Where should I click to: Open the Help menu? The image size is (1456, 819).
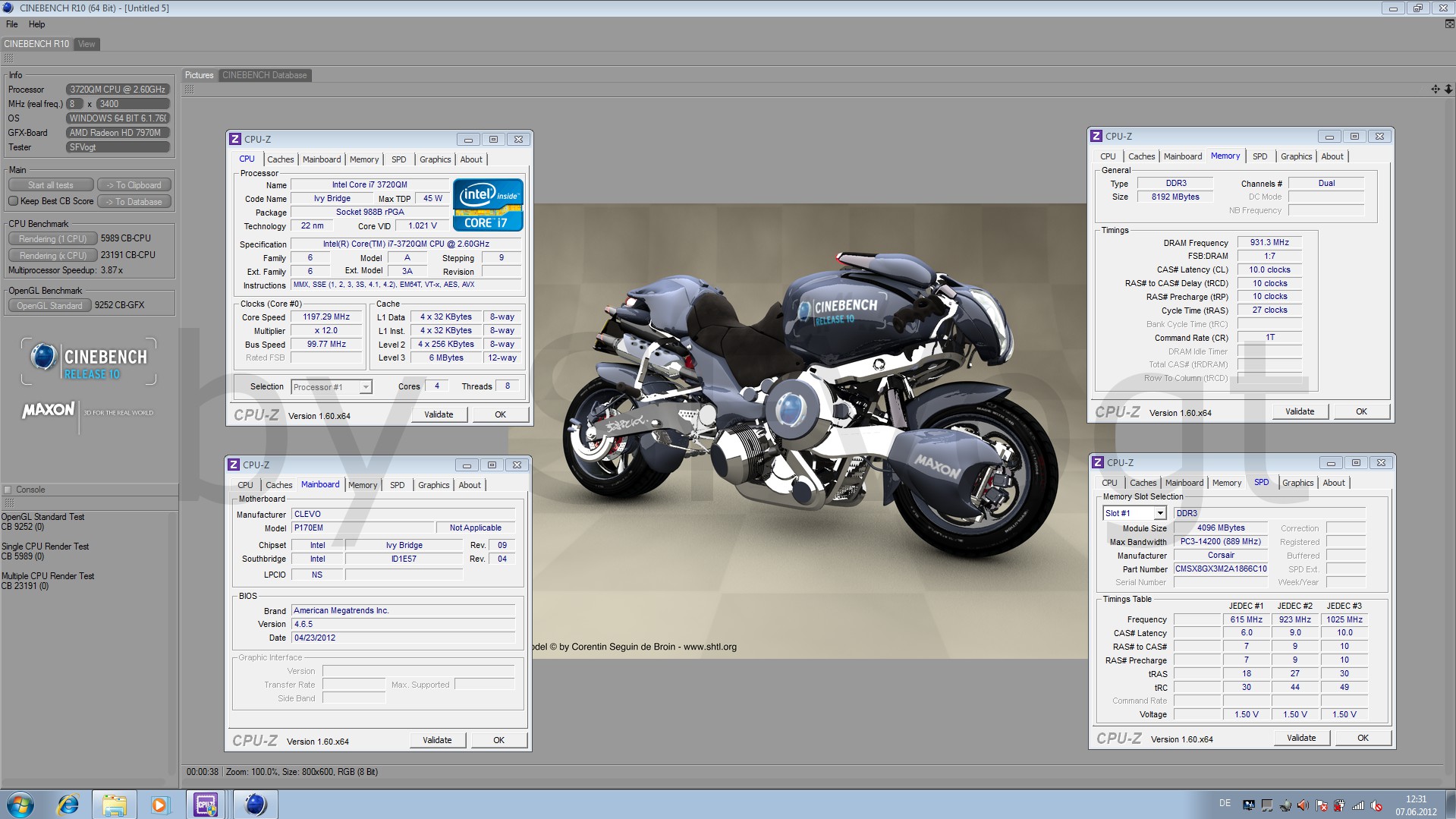tap(37, 24)
